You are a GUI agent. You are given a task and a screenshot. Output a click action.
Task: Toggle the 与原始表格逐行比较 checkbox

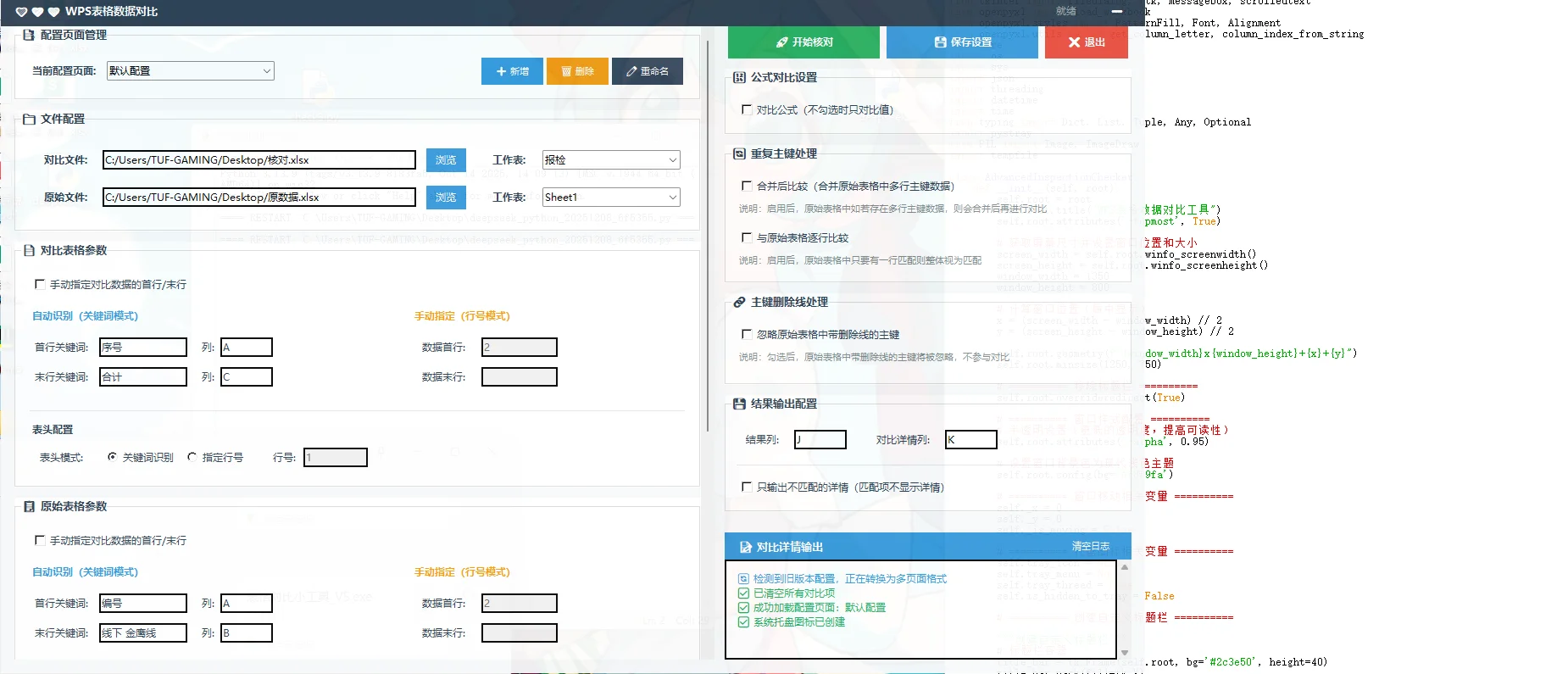[747, 238]
